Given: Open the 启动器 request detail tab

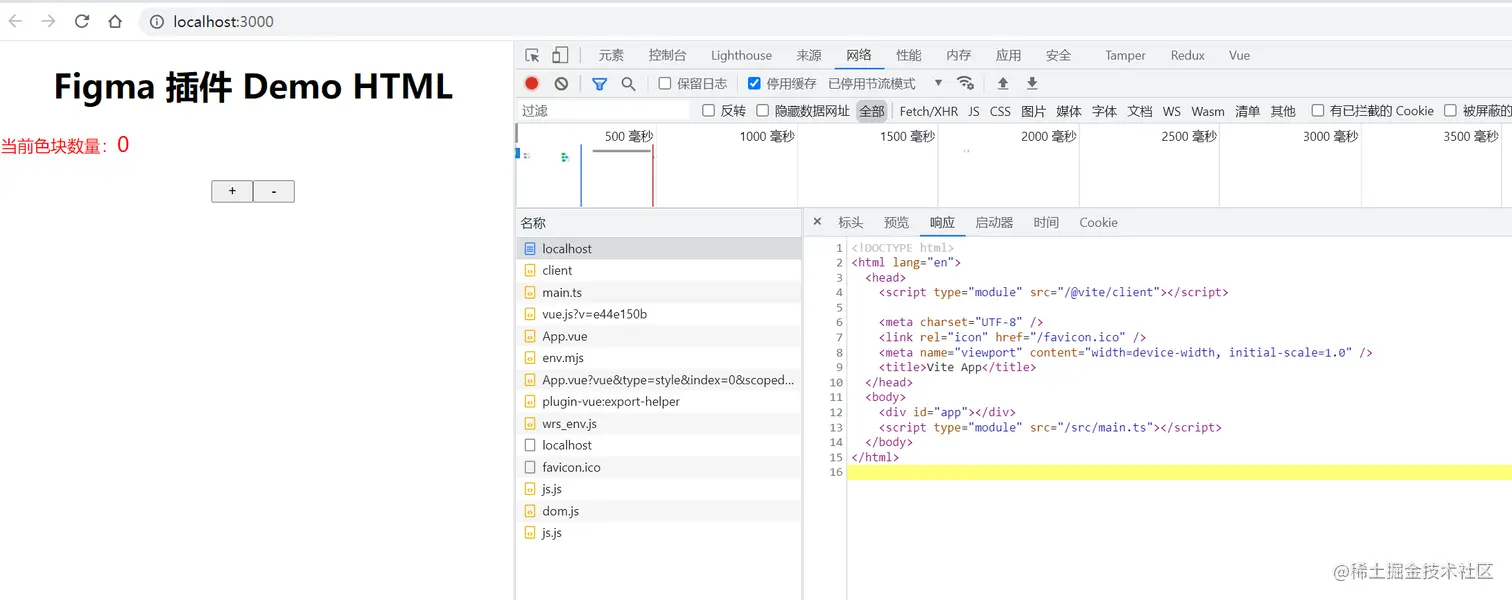Looking at the screenshot, I should (x=994, y=222).
